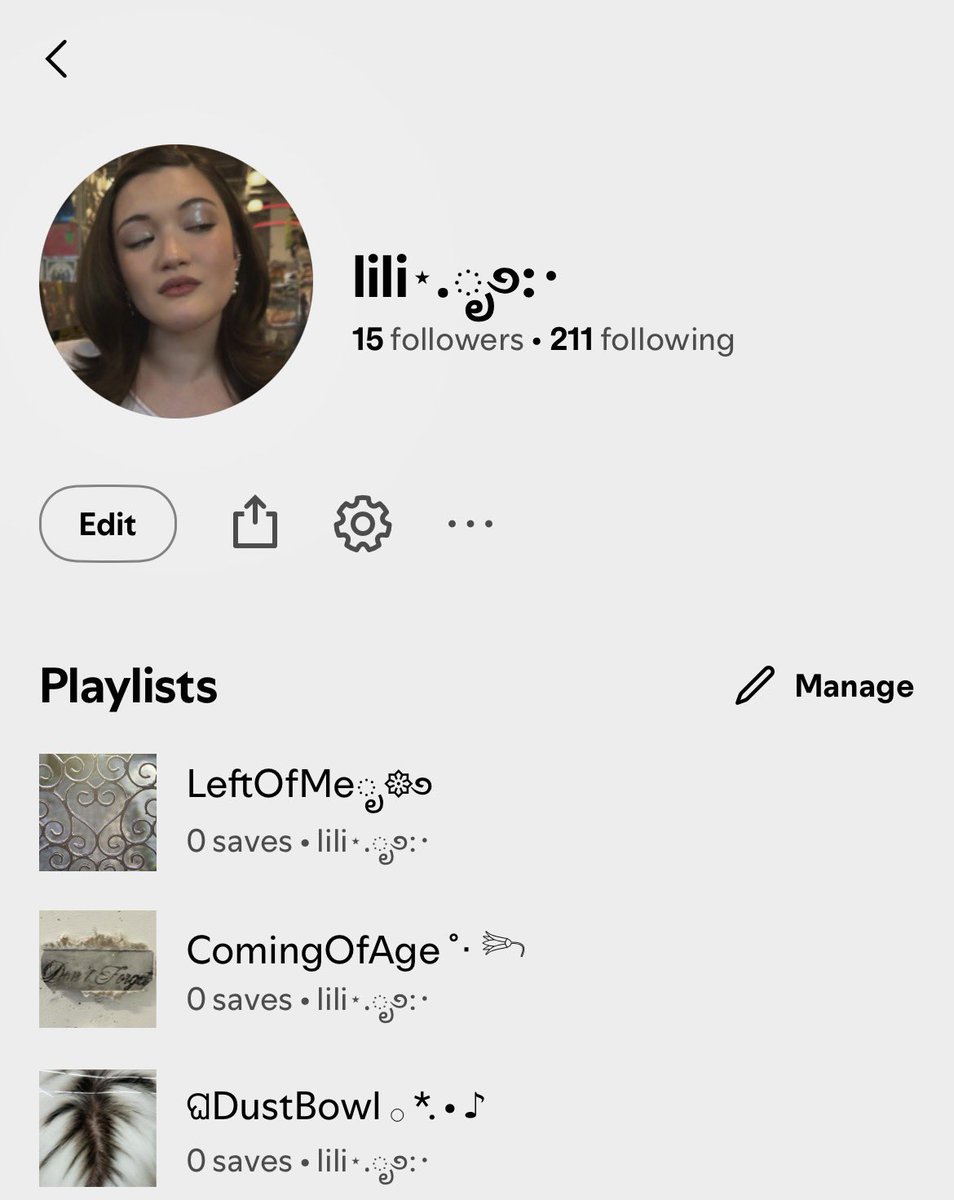954x1200 pixels.
Task: Open the LeftOfMe playlist cover thumbnail
Action: (98, 812)
